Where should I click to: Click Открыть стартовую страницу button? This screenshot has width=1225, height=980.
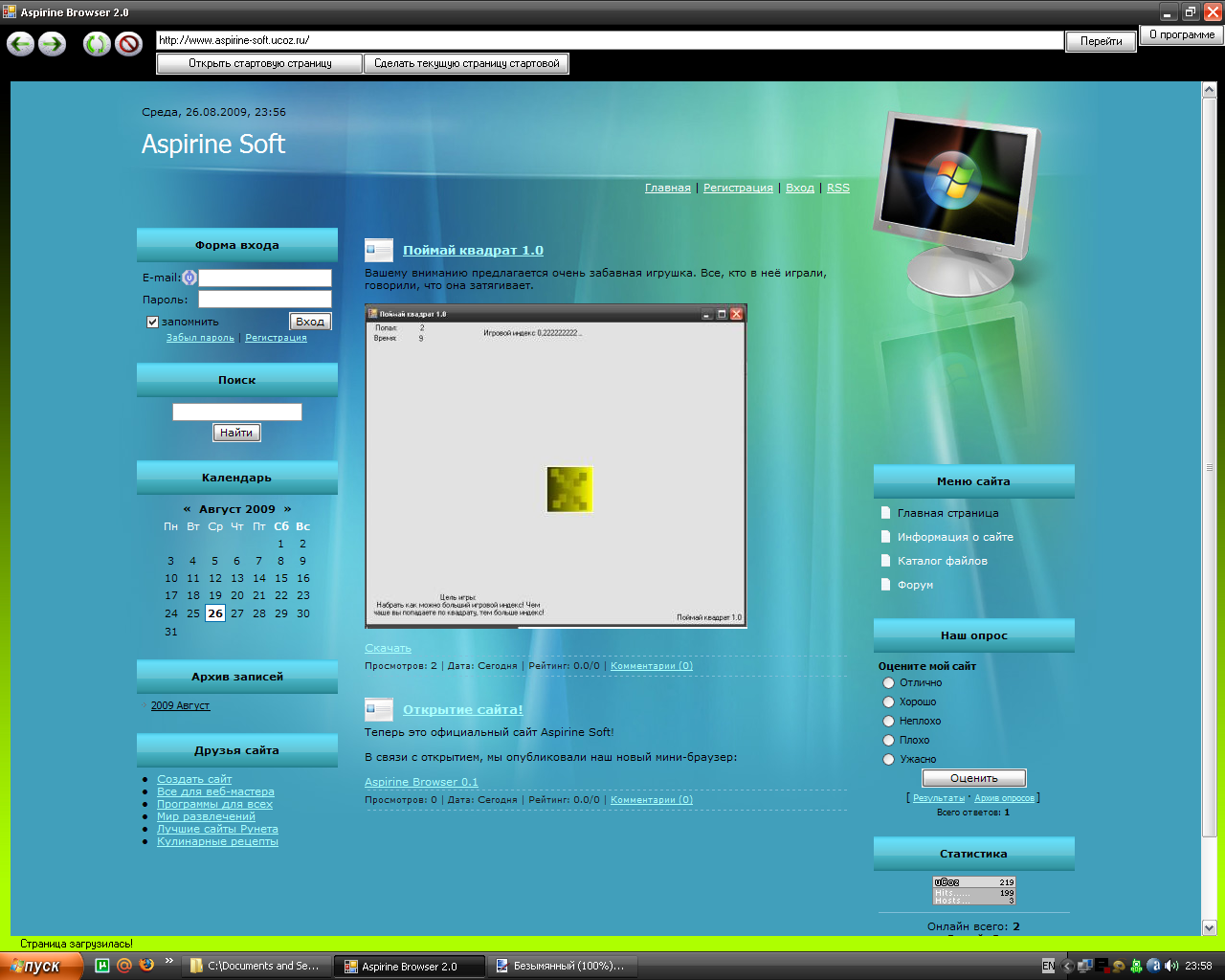pos(260,63)
